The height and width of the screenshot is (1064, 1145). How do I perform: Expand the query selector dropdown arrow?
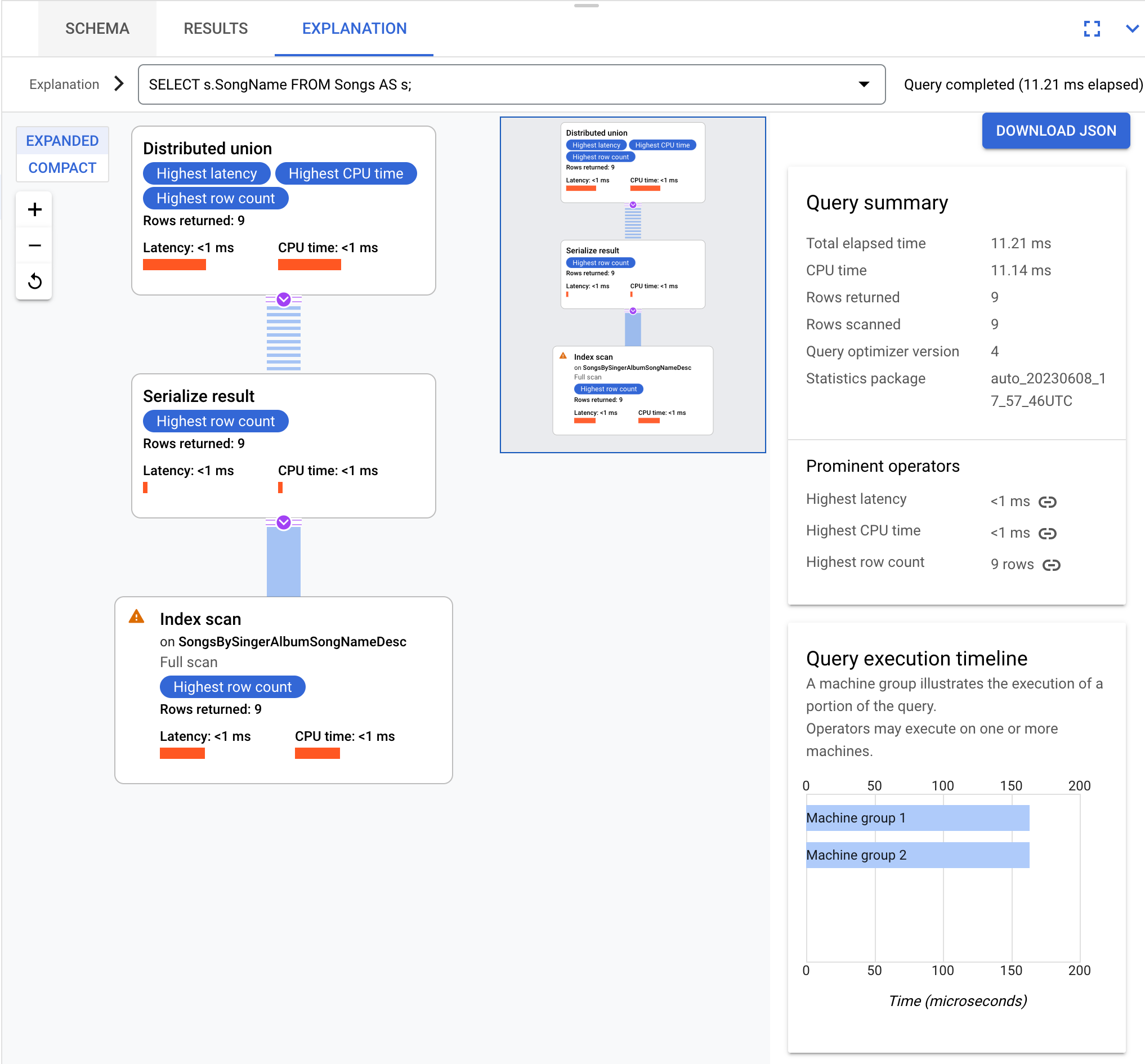862,84
